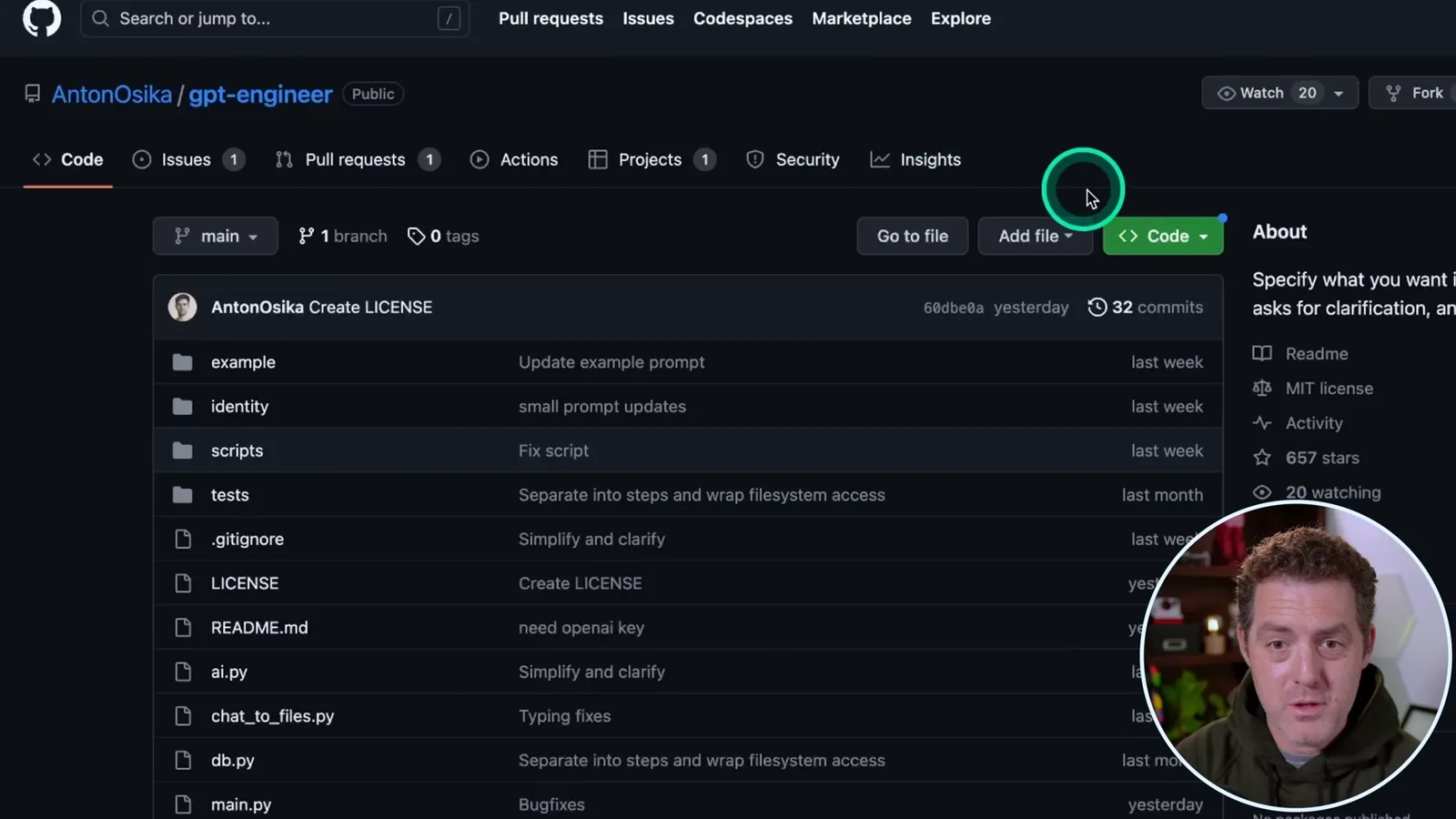1456x819 pixels.
Task: Expand the Add file dropdown
Action: click(x=1036, y=236)
